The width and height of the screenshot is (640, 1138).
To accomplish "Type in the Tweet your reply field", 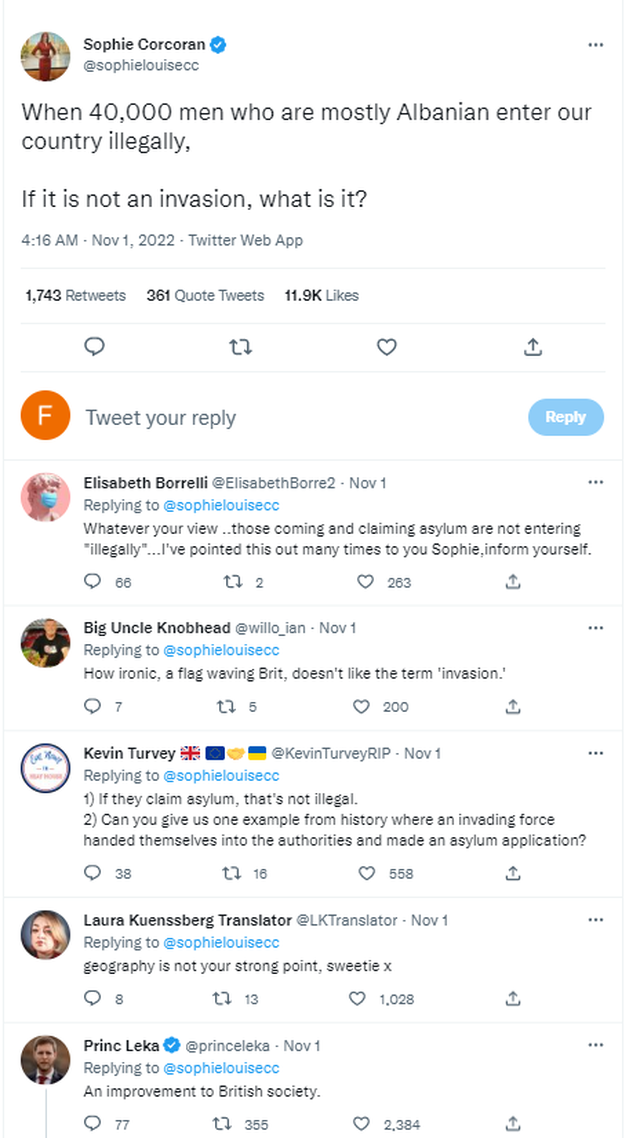I will pyautogui.click(x=300, y=418).
